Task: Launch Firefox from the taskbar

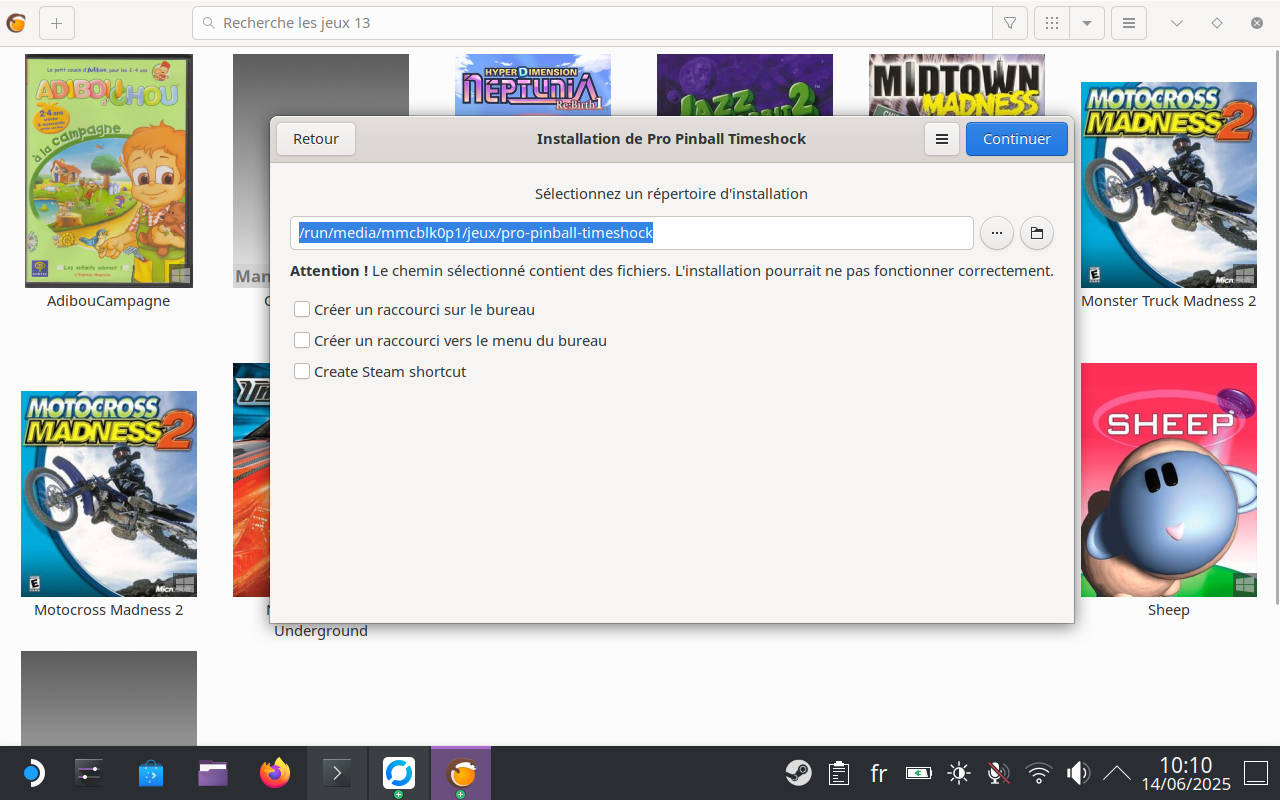Action: [275, 773]
